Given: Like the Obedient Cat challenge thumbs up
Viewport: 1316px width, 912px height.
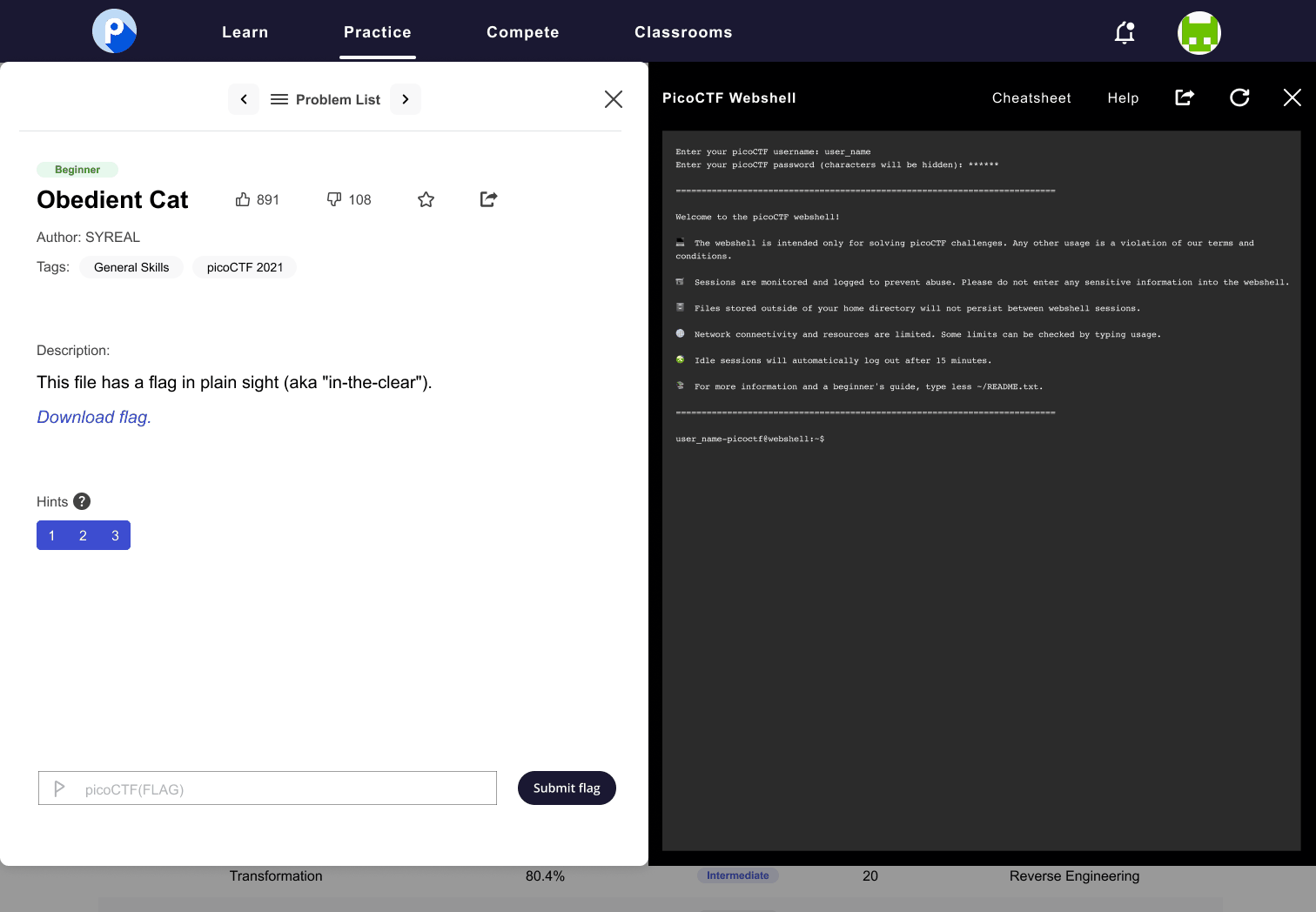Looking at the screenshot, I should click(x=243, y=199).
